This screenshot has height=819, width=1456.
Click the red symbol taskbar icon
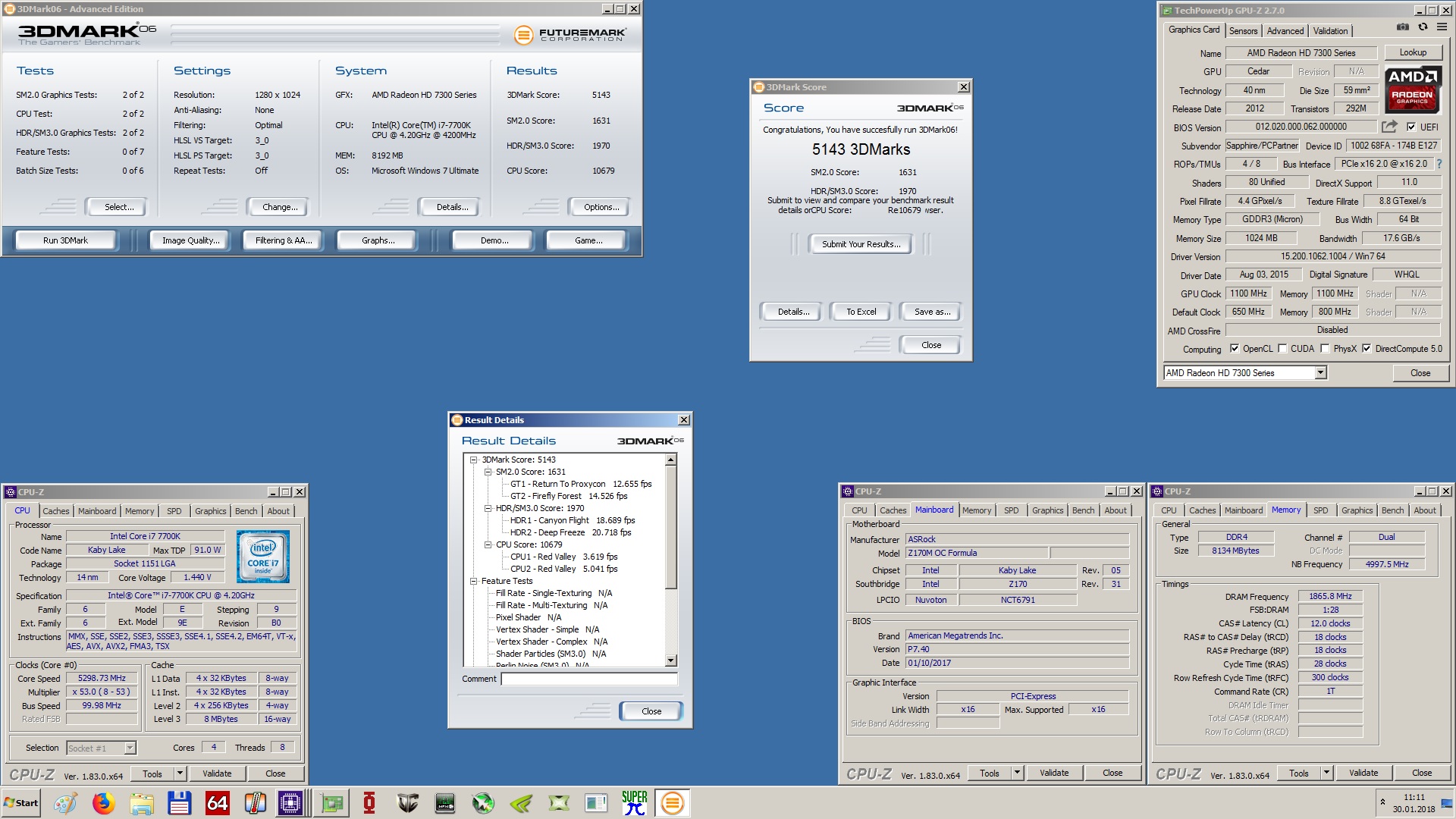[369, 803]
